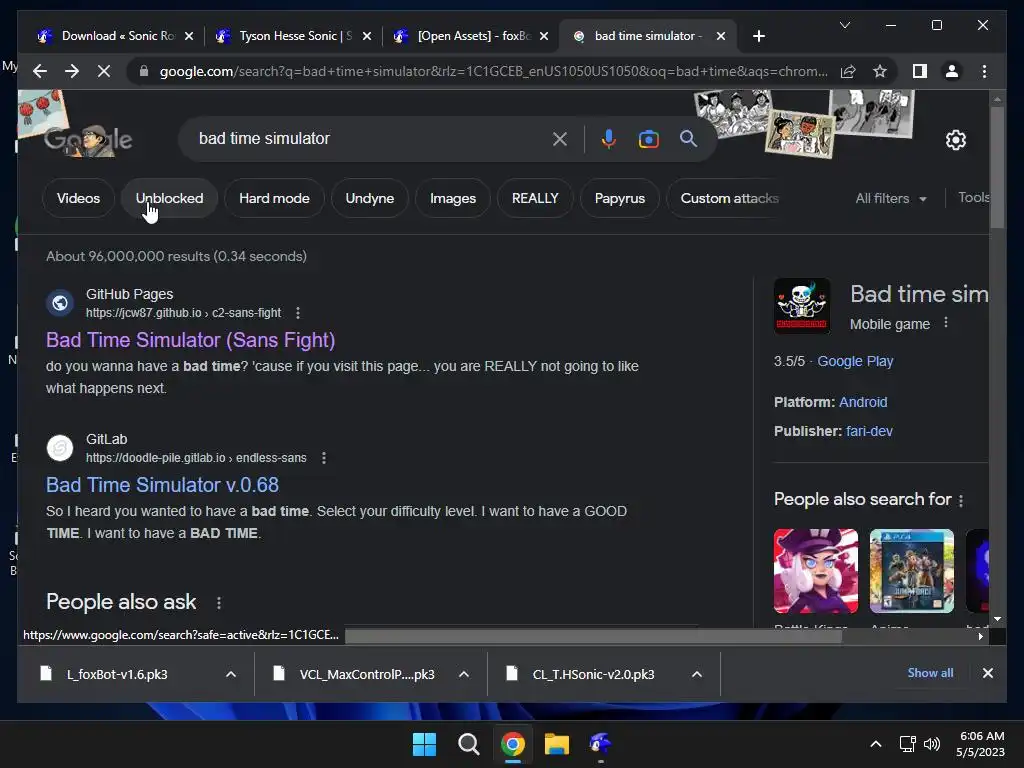Screen dimensions: 1024x768
Task: Close the Open Assets foxBot tab
Action: 544,36
